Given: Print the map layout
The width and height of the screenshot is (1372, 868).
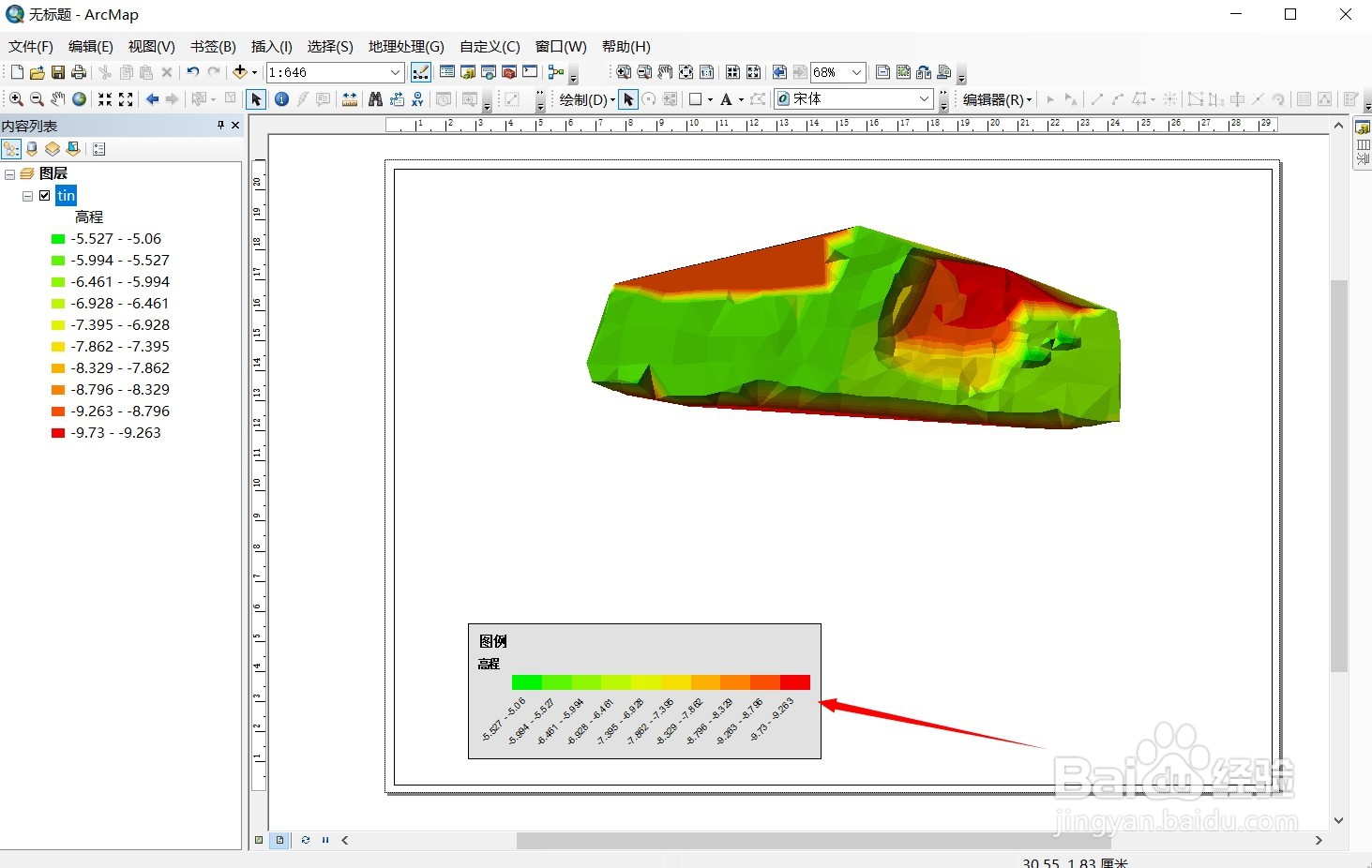Looking at the screenshot, I should pos(78,72).
